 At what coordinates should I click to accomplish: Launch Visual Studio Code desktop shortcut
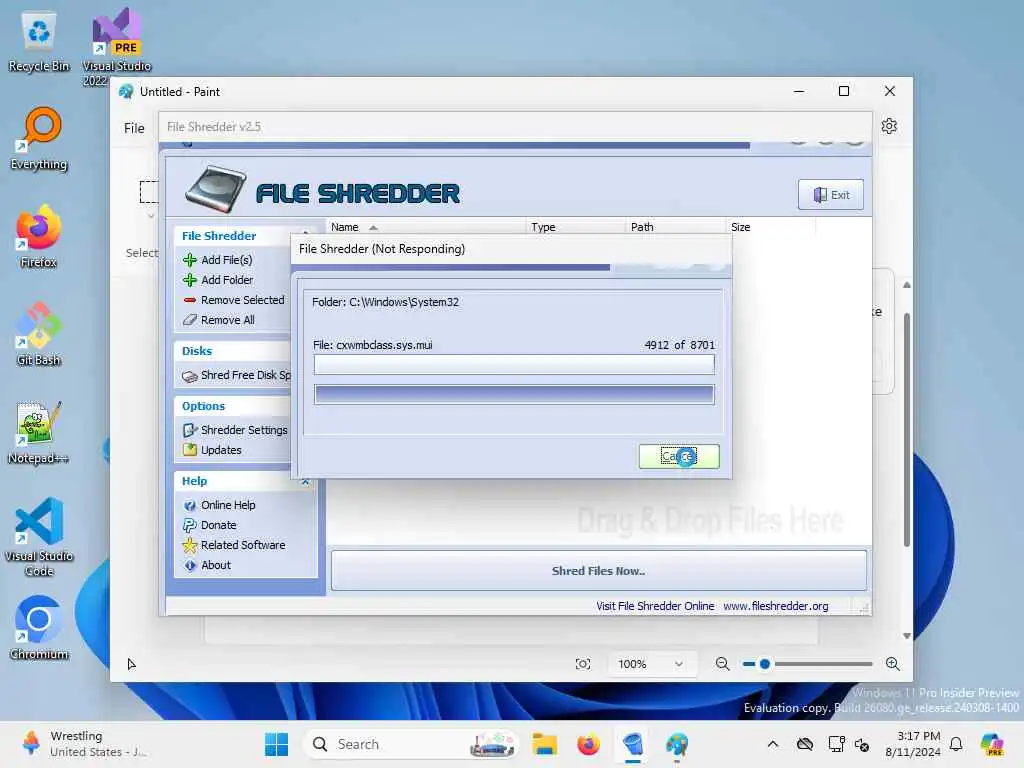[x=39, y=537]
